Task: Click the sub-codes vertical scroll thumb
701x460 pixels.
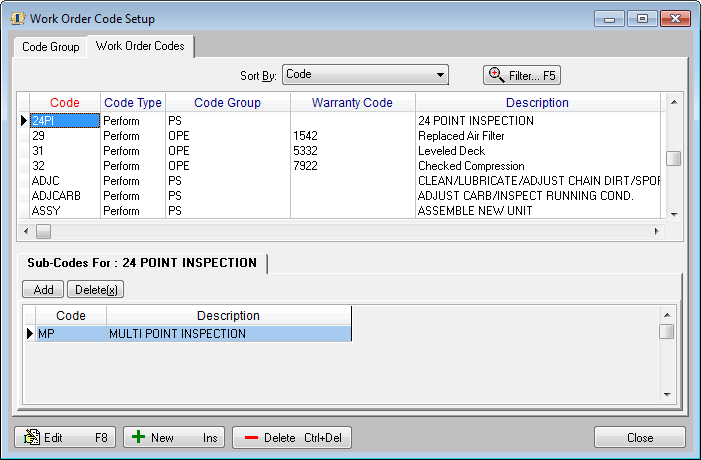Action: coord(667,332)
